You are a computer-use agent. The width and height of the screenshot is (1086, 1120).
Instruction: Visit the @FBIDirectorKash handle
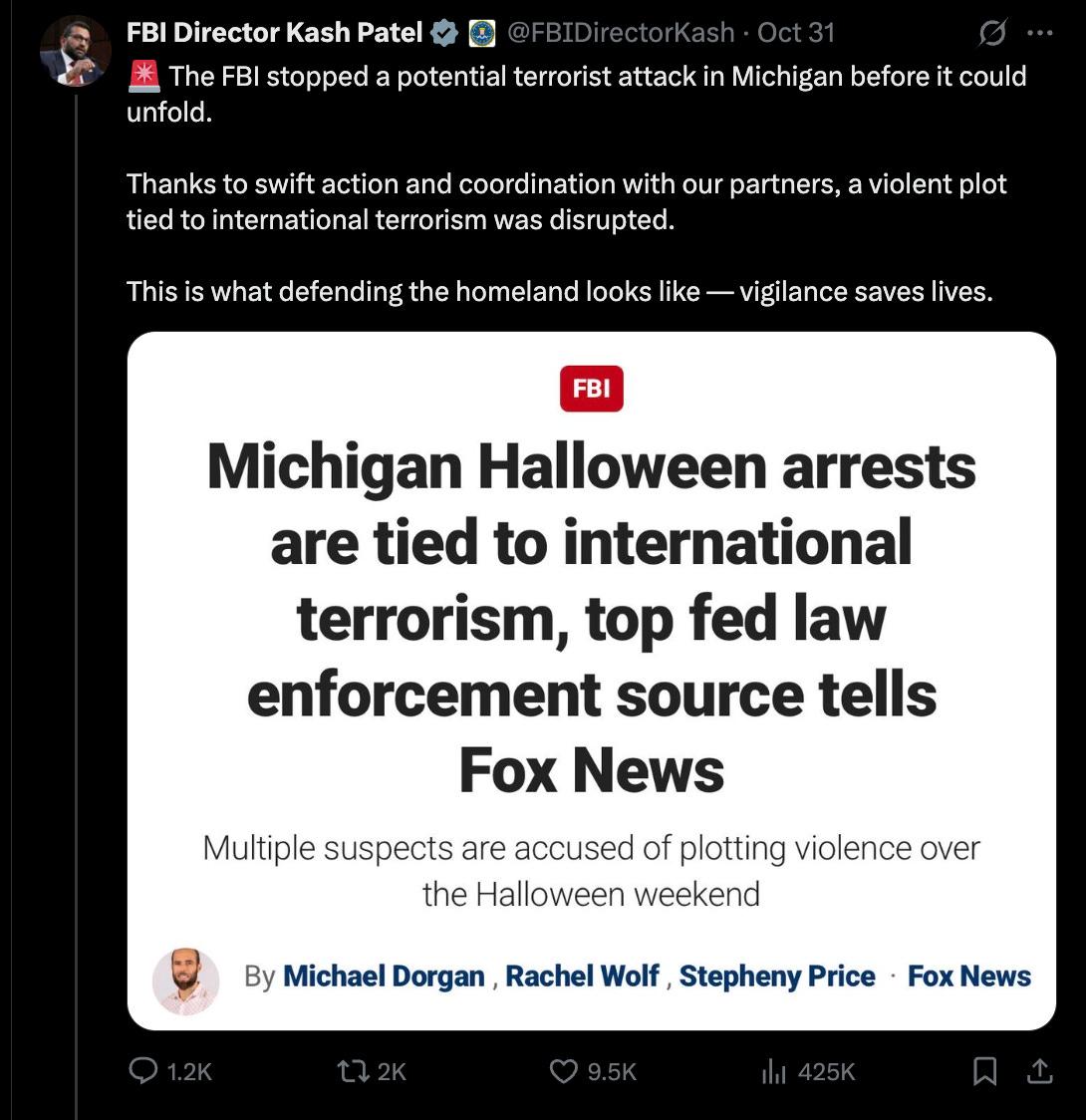(621, 33)
